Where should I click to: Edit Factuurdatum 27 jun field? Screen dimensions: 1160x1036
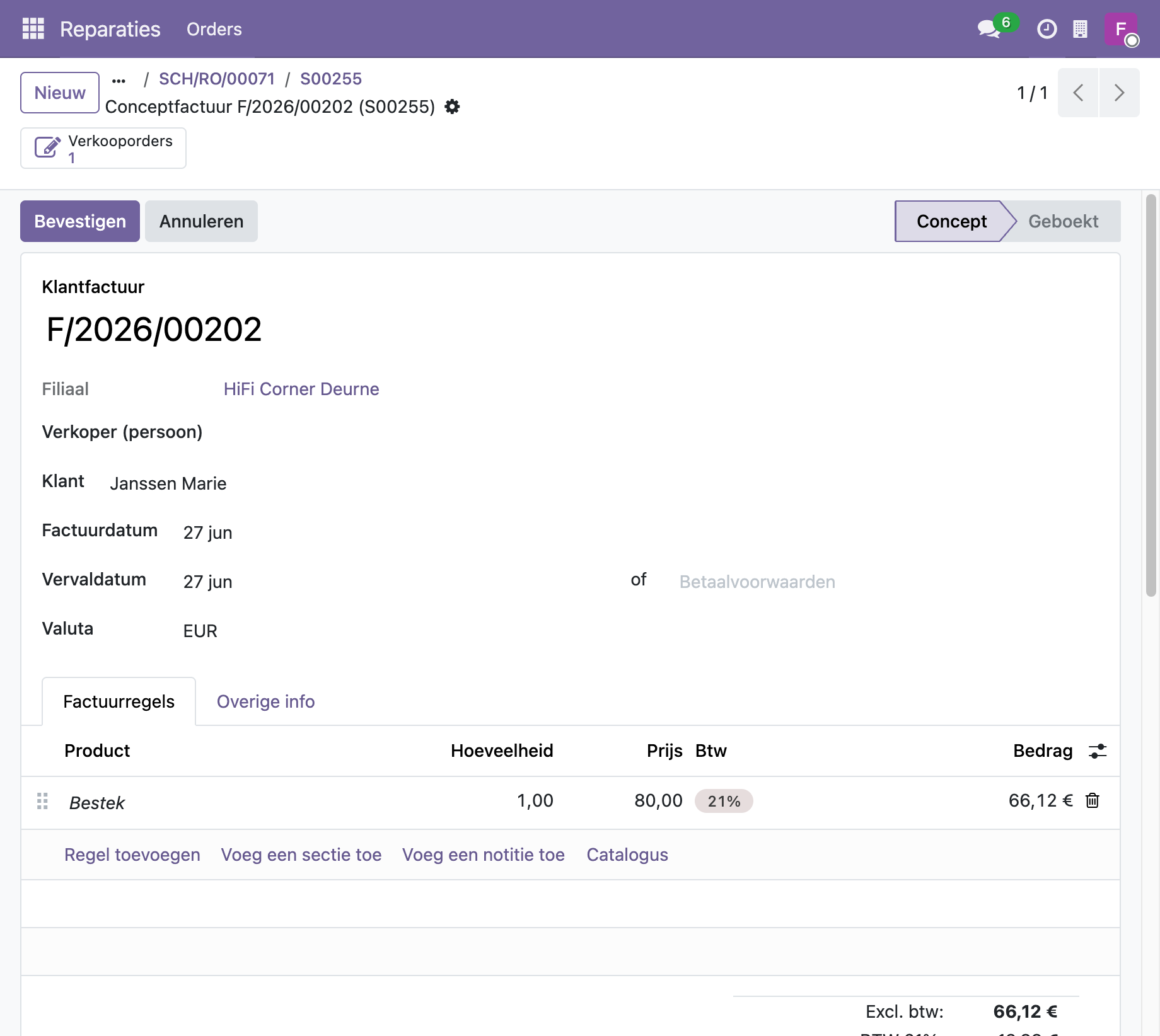pos(207,532)
